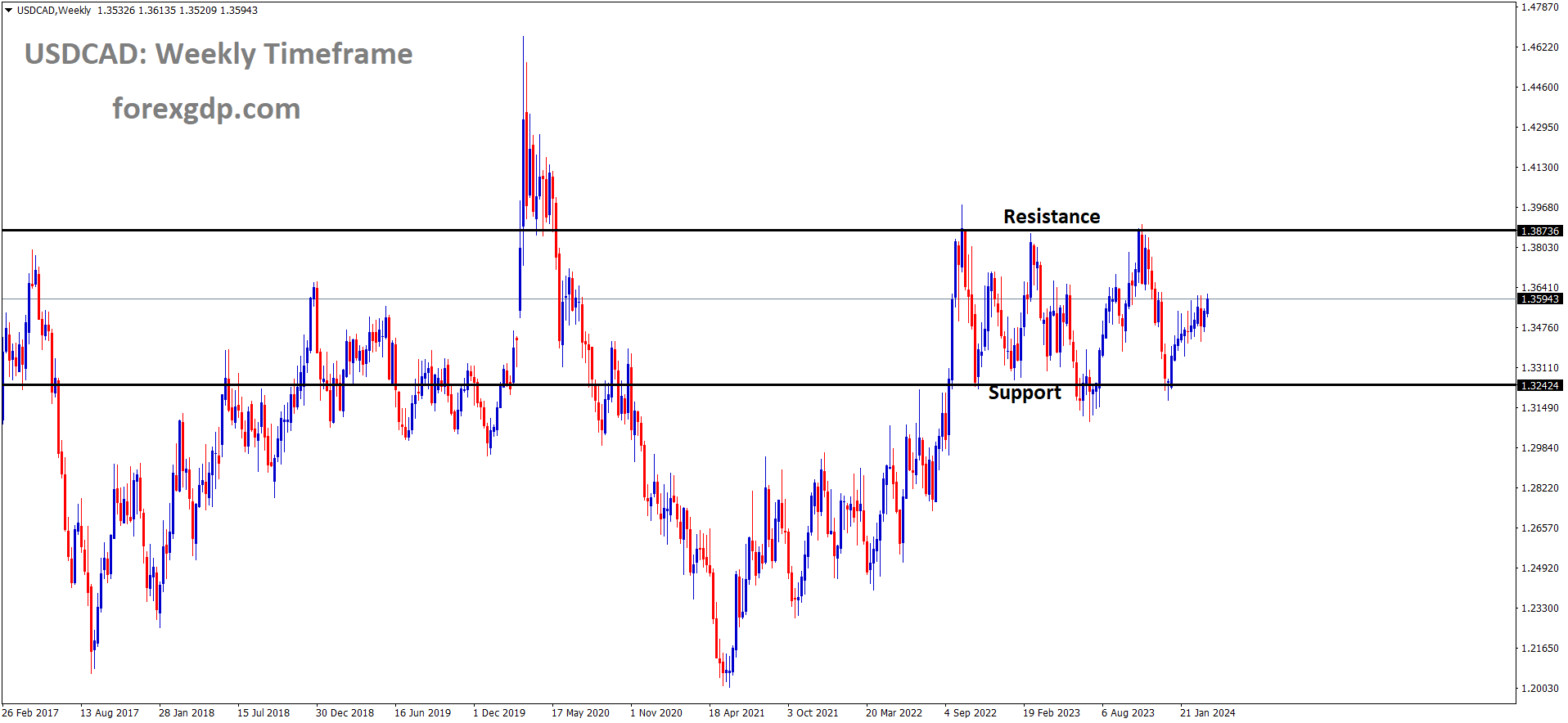Click the 26 Feb 2017 date label
1568x723 pixels.
point(31,713)
